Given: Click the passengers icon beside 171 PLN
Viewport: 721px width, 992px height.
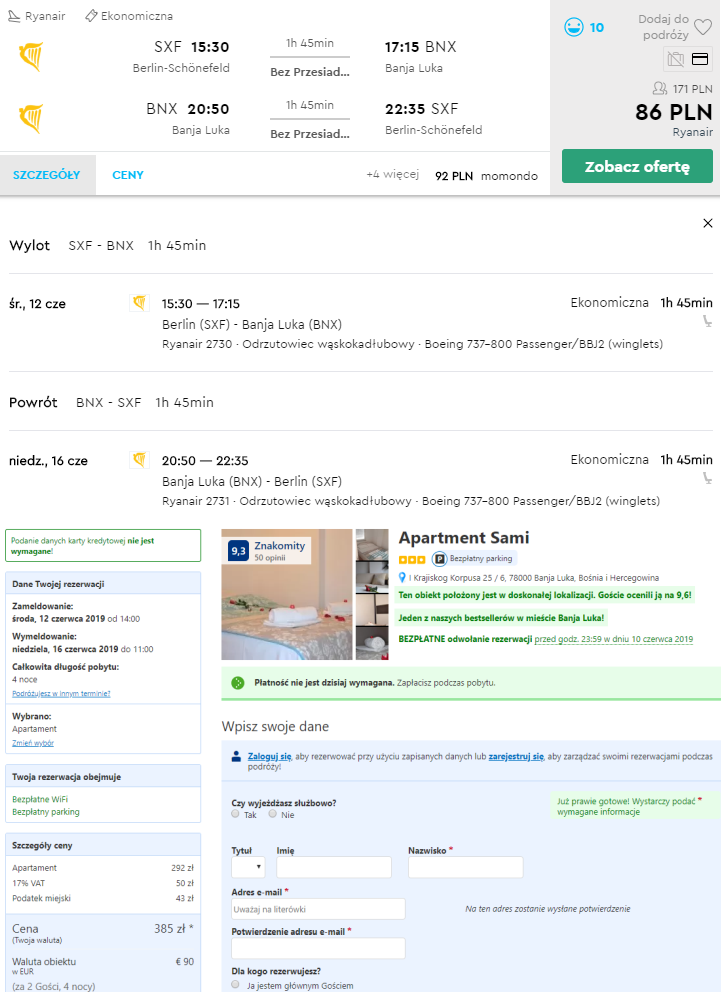Looking at the screenshot, I should pyautogui.click(x=660, y=89).
